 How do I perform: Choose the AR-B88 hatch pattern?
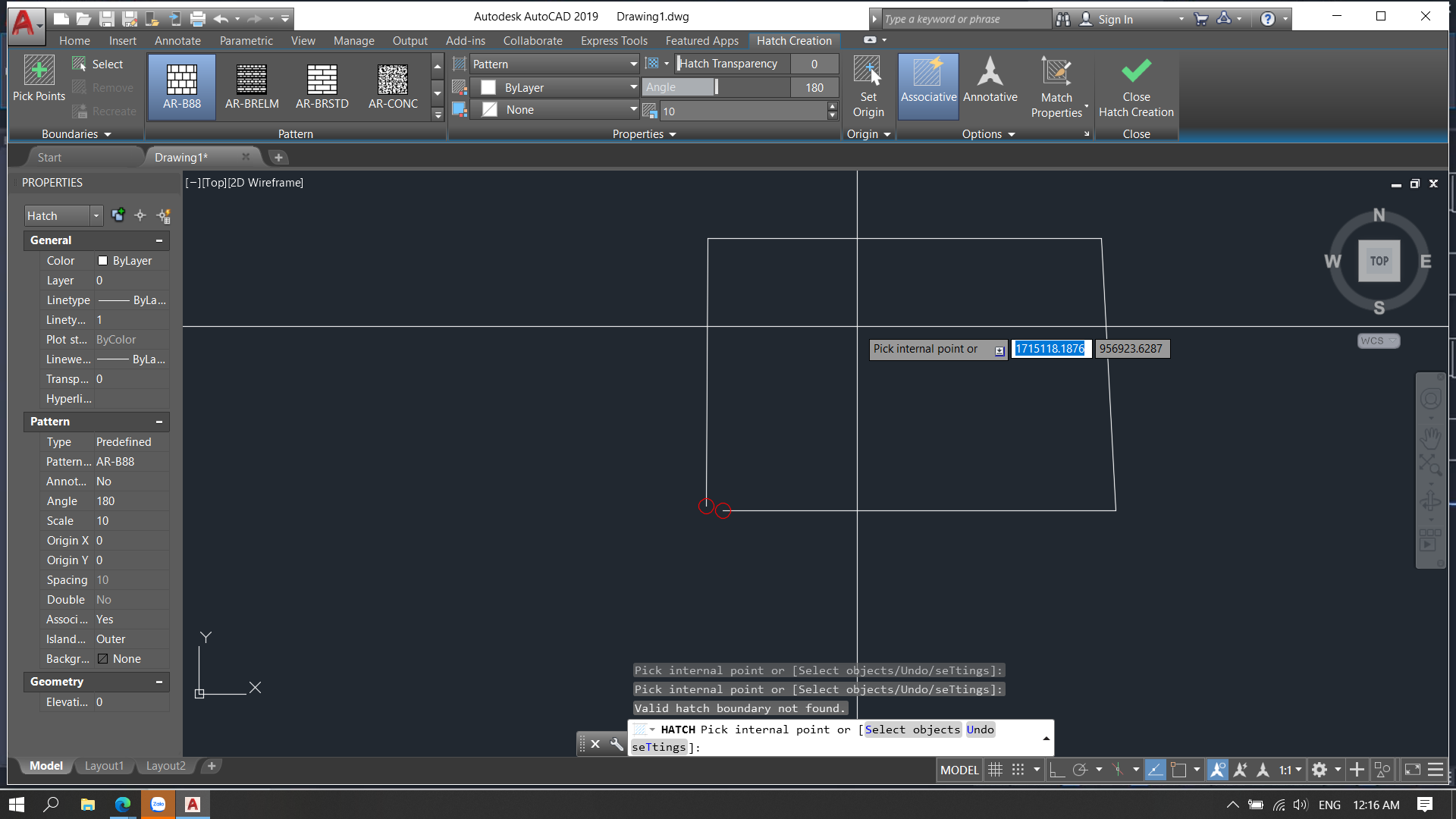pos(182,86)
